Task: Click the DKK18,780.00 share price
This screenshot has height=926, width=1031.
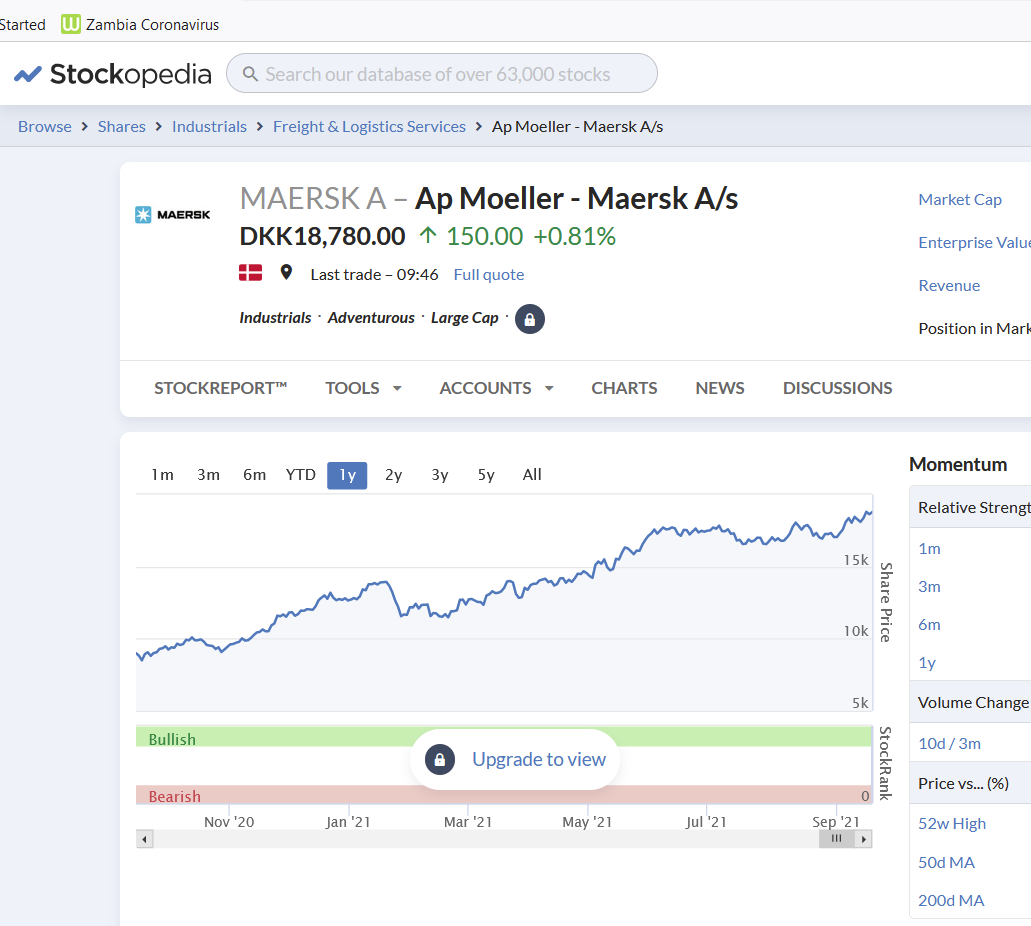Action: [x=322, y=236]
